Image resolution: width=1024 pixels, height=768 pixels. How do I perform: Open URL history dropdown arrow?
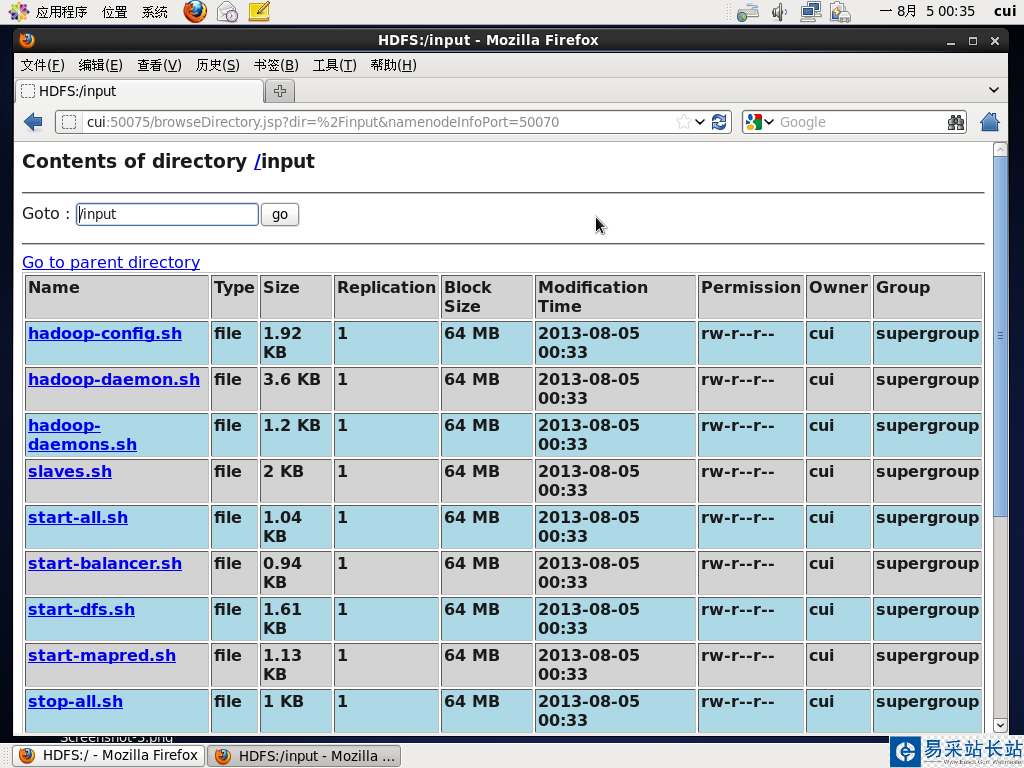[x=699, y=122]
